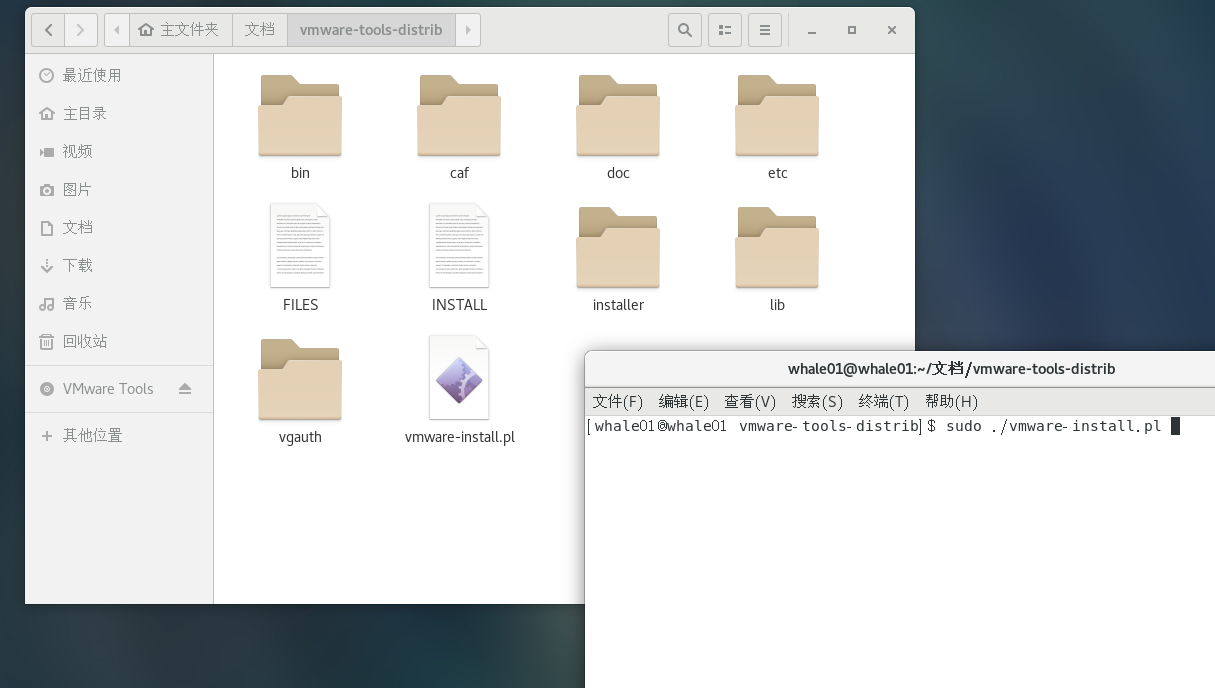The height and width of the screenshot is (688, 1215).
Task: Open terminal 终端(T) menu
Action: pos(884,402)
